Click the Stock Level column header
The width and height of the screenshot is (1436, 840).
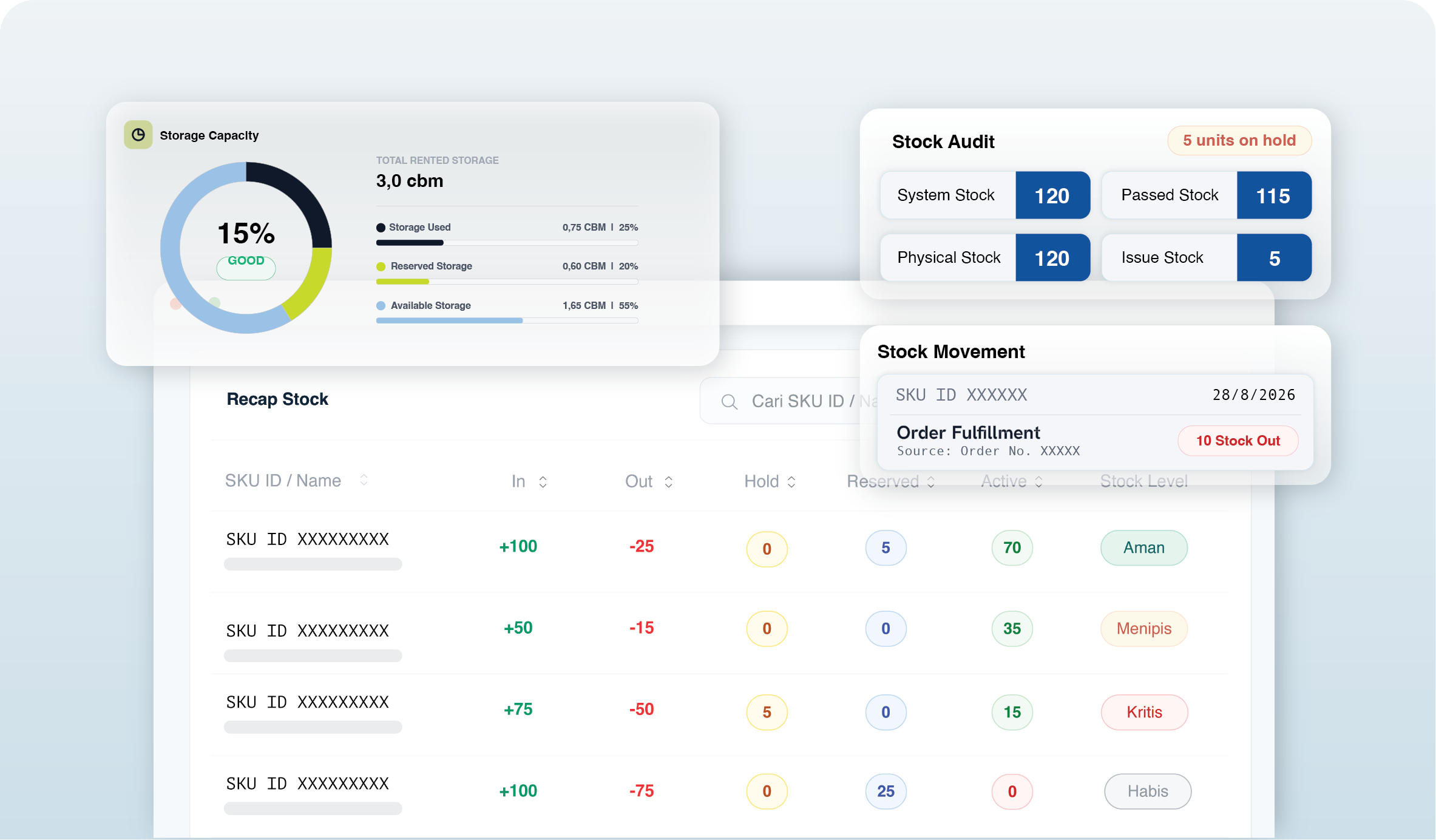[1144, 481]
